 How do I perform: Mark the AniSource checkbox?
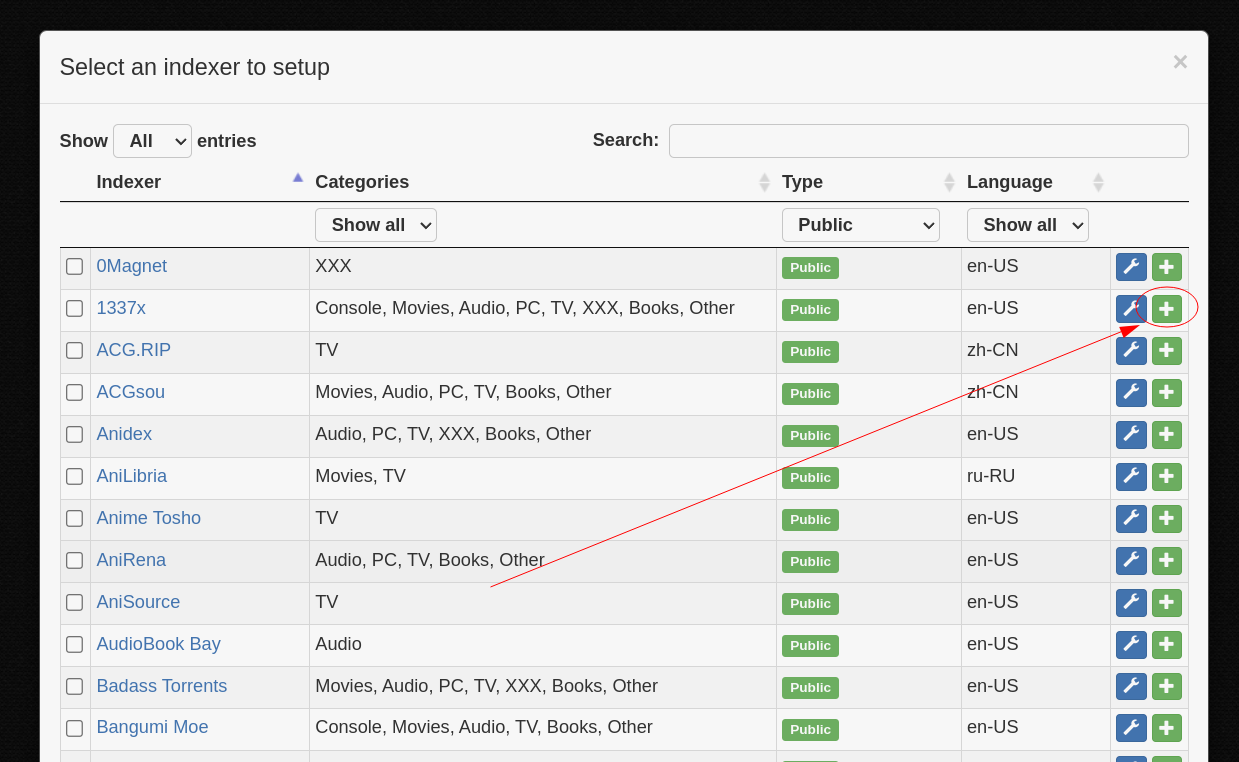click(75, 602)
